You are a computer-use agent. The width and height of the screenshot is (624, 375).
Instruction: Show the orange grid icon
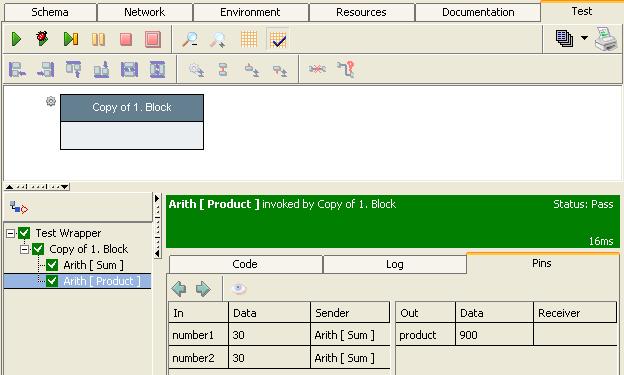point(249,39)
